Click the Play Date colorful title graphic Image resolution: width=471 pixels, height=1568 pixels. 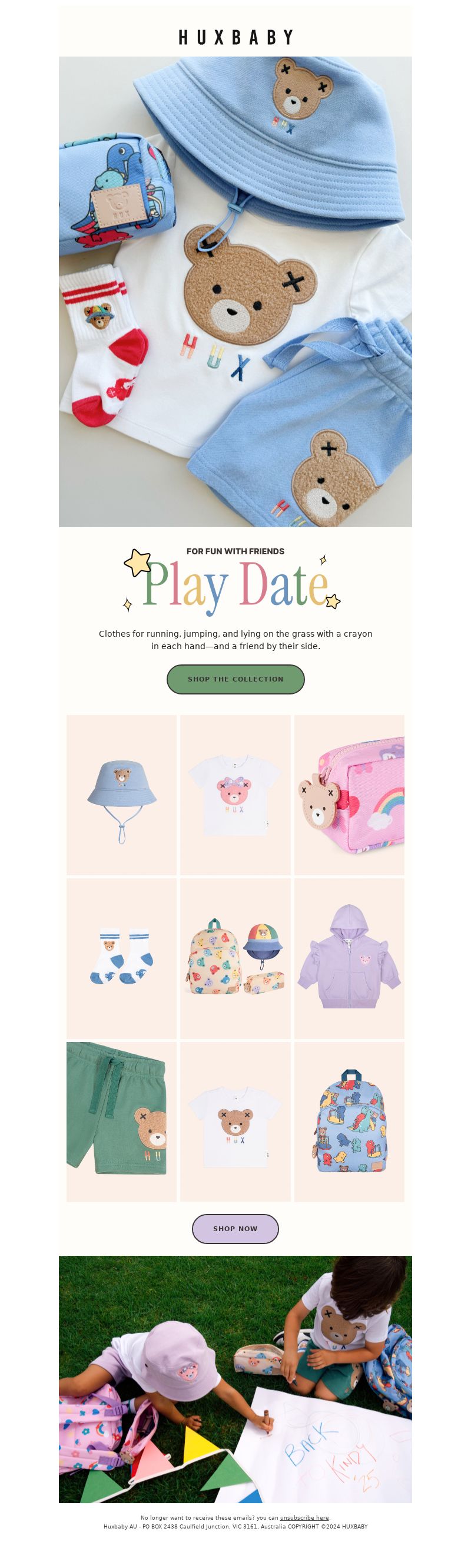(235, 585)
